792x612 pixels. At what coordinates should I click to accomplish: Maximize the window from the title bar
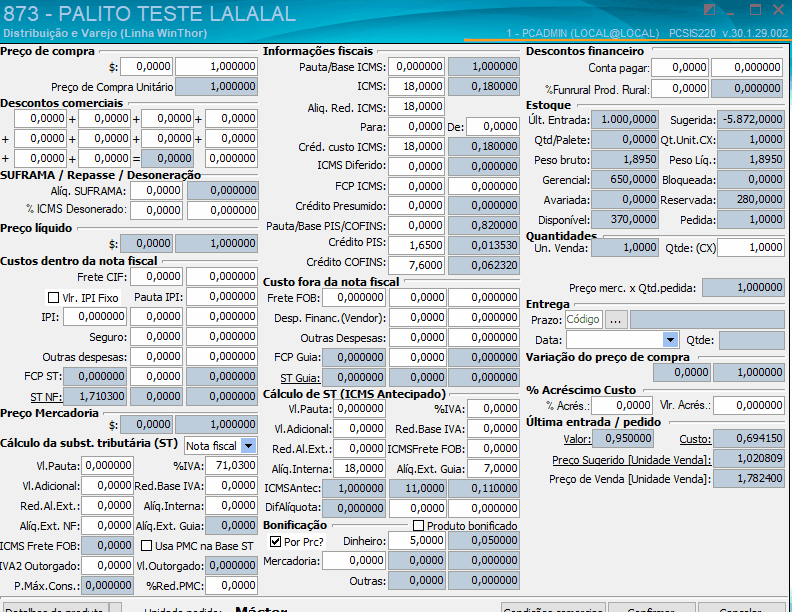click(756, 10)
